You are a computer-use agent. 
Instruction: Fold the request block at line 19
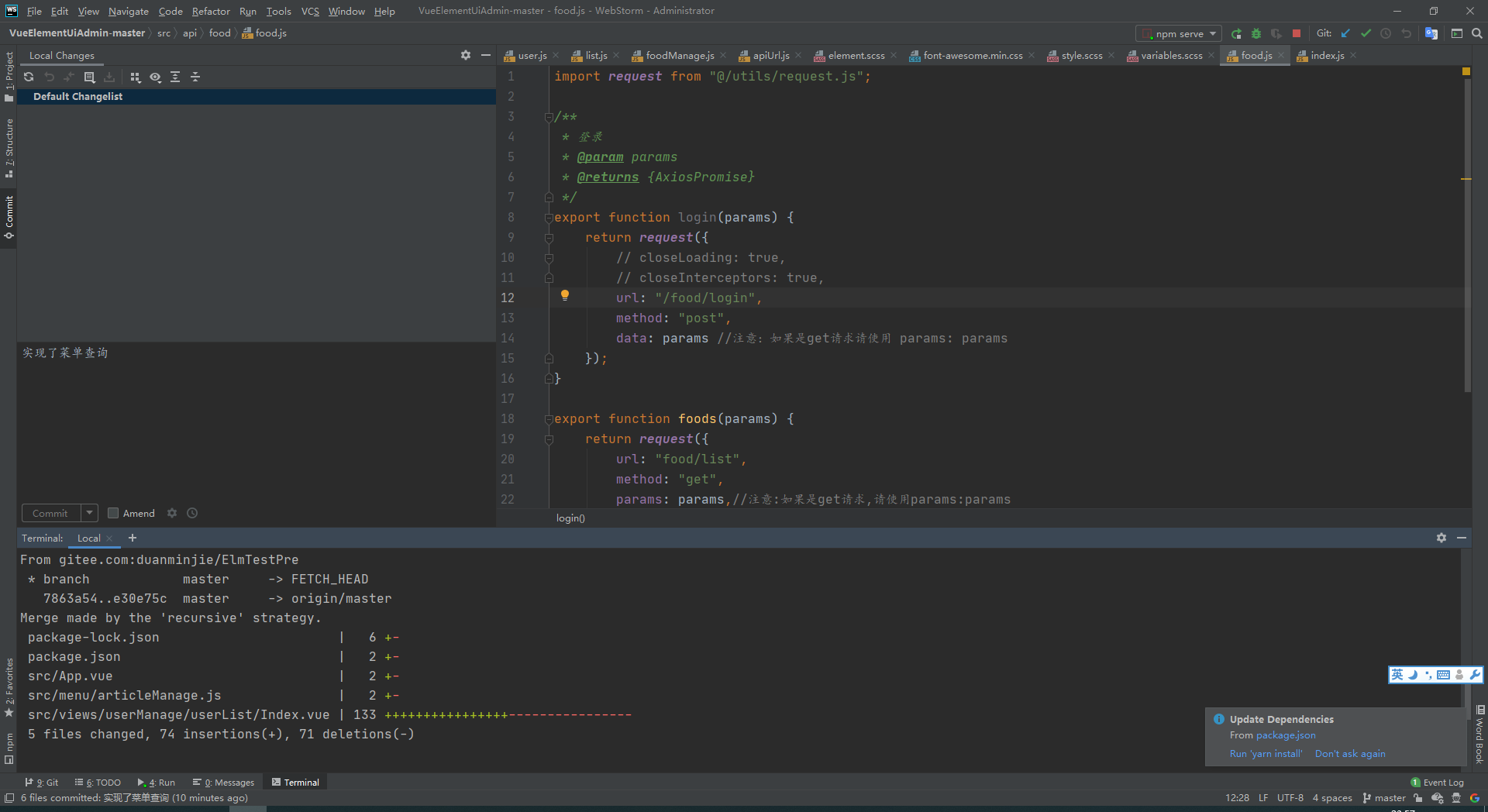pyautogui.click(x=549, y=439)
